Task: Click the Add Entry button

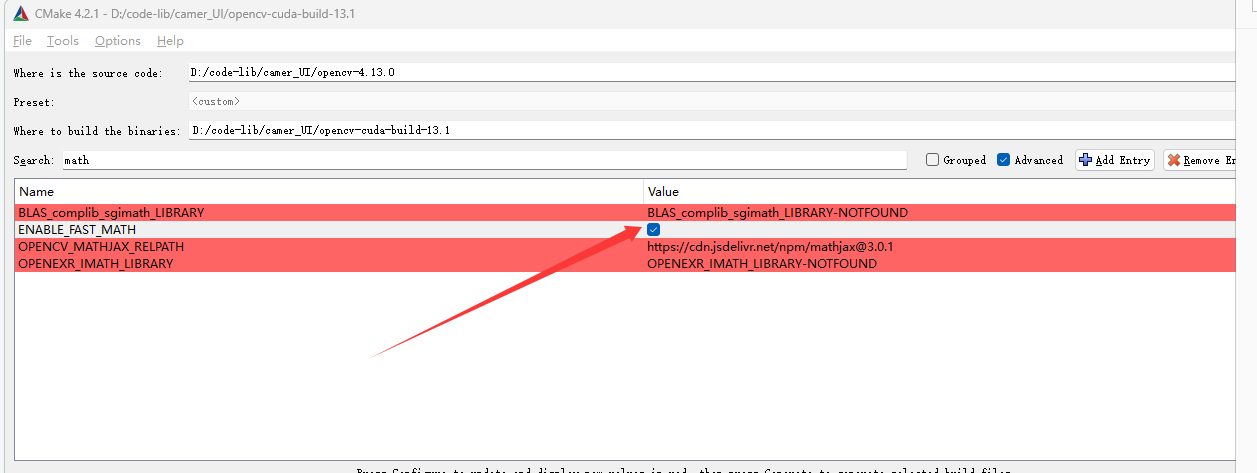Action: 1115,160
